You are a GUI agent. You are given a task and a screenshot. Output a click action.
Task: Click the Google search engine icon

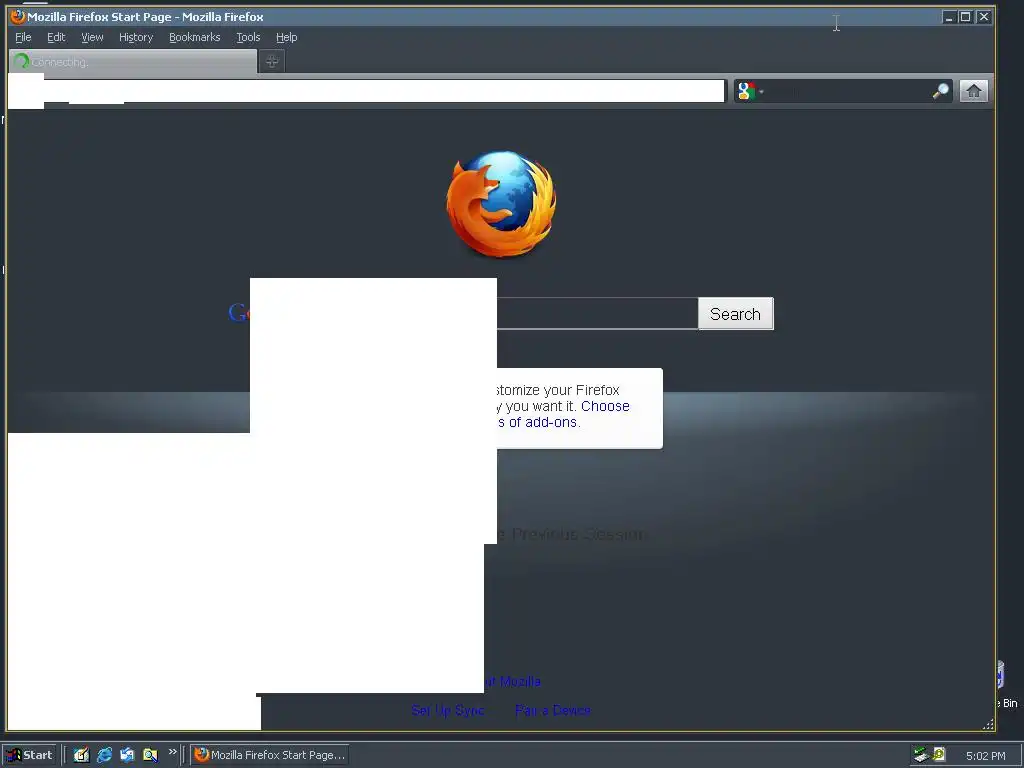746,91
